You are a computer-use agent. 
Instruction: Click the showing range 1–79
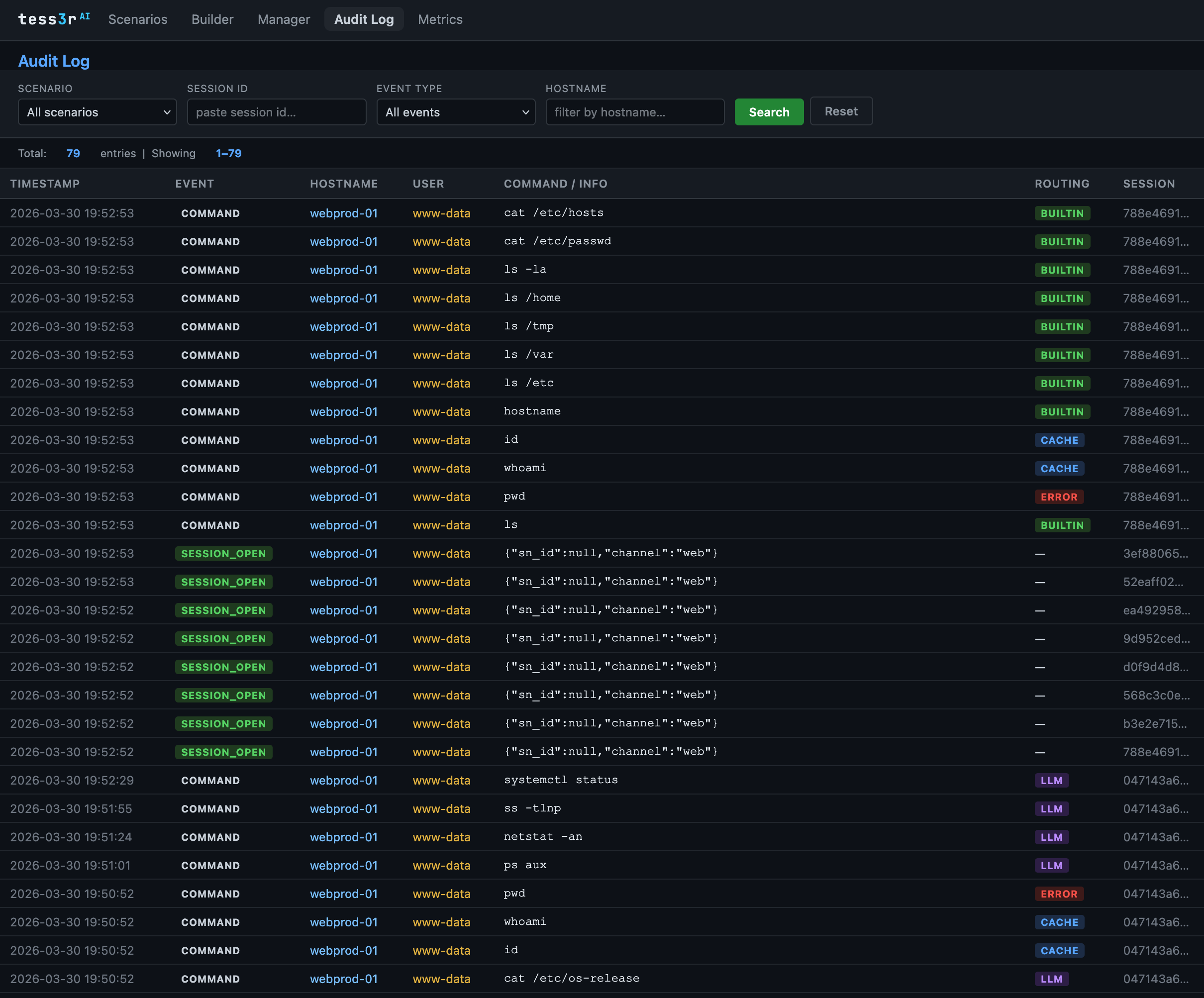[x=228, y=153]
